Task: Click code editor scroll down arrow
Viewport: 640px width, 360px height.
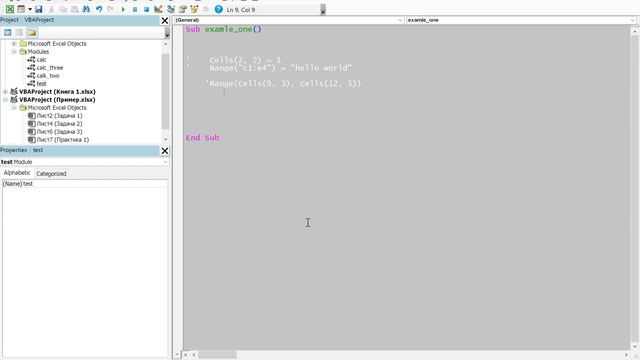Action: (634, 346)
